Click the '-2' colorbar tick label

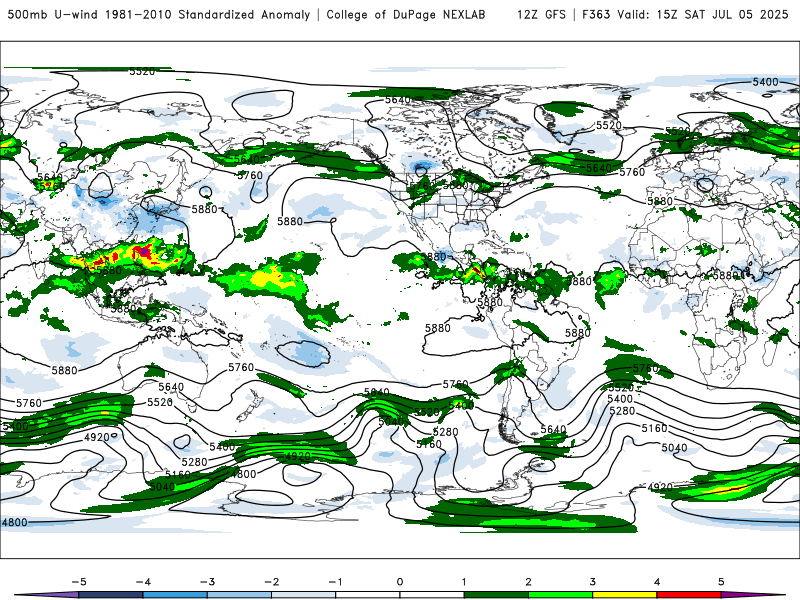coord(271,582)
